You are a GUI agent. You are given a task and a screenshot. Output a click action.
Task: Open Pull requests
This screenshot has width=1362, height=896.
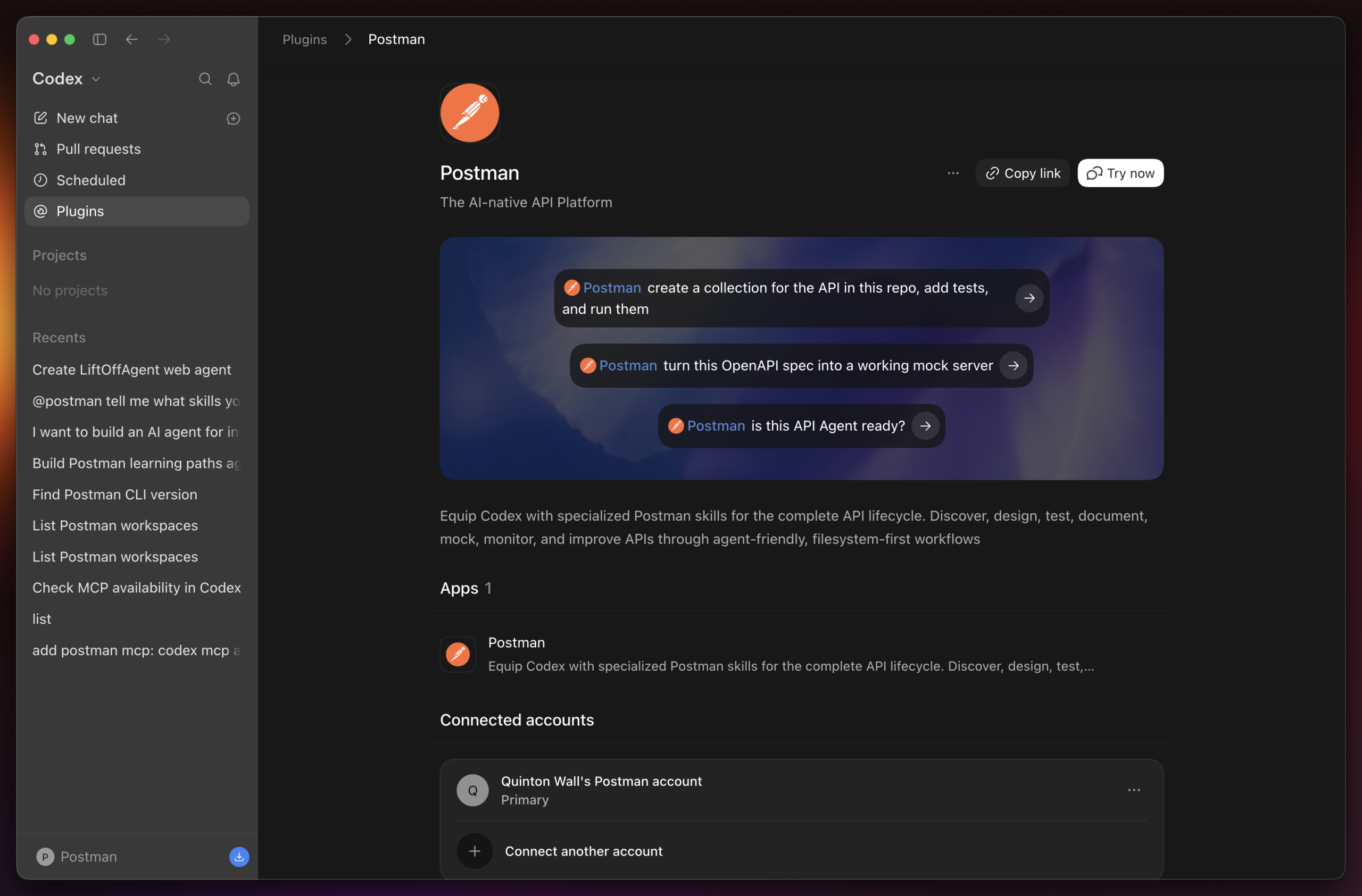coord(137,149)
